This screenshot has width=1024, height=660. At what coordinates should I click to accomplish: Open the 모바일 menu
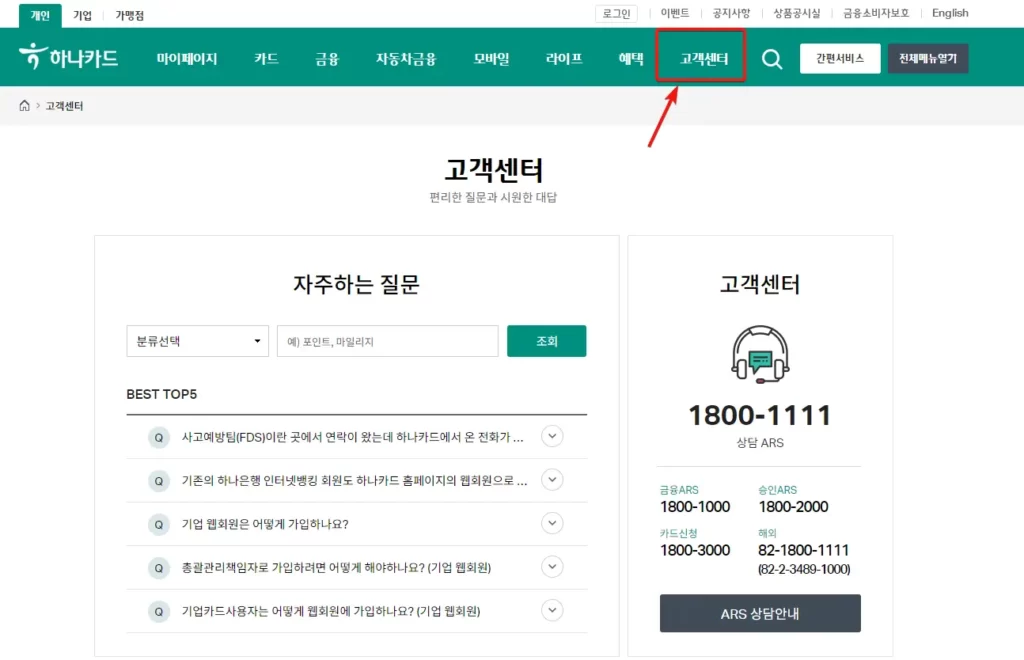point(491,59)
